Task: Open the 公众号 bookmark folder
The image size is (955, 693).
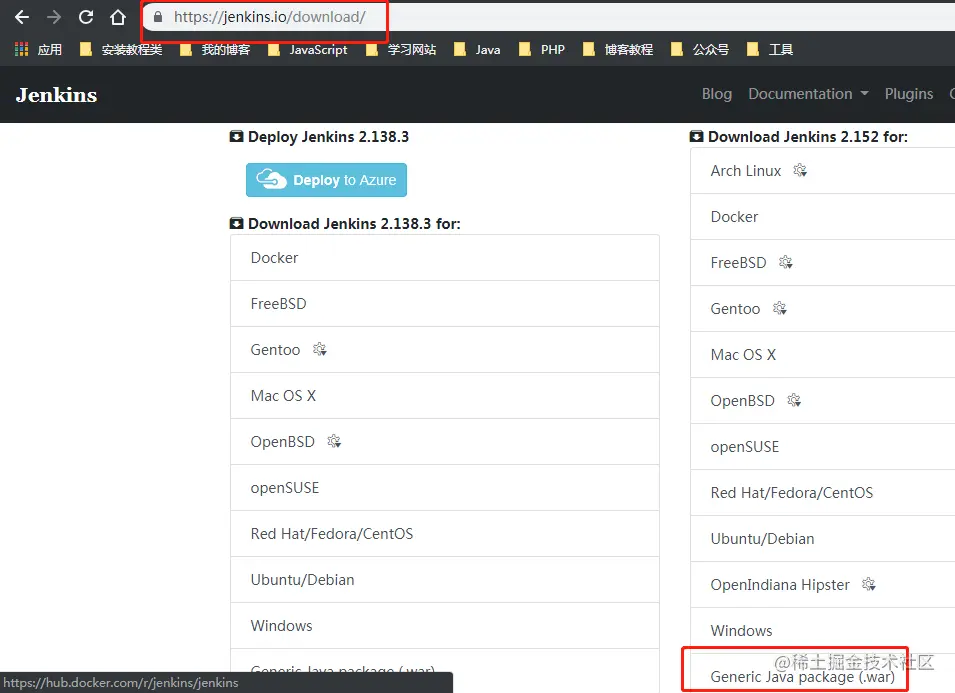Action: 699,50
